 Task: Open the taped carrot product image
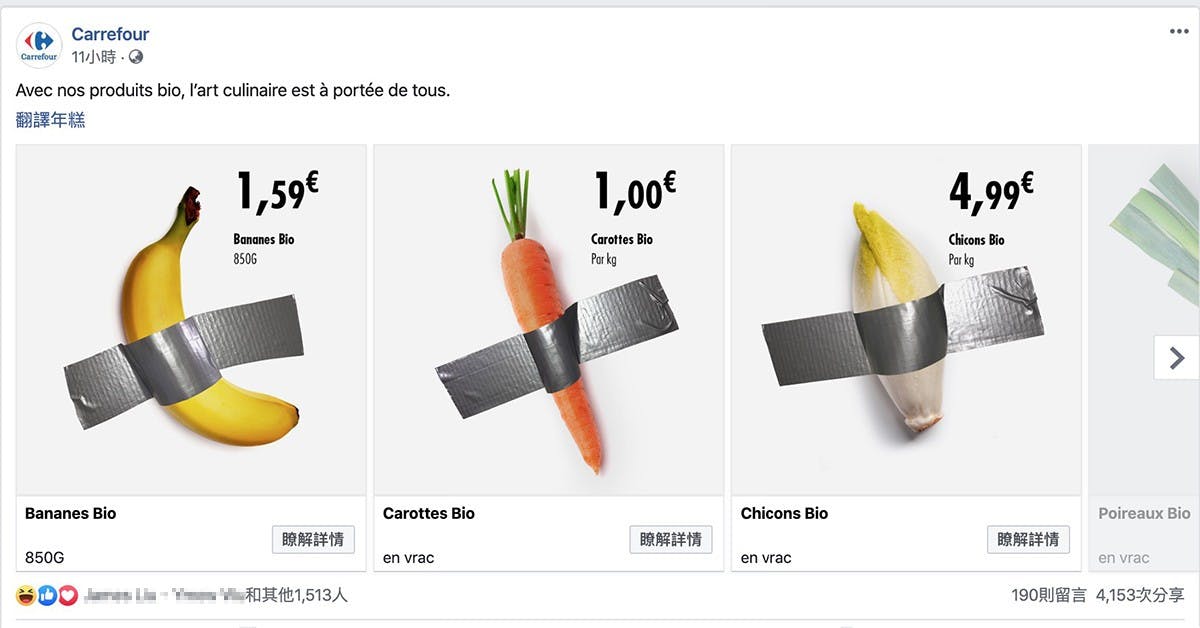click(x=549, y=320)
